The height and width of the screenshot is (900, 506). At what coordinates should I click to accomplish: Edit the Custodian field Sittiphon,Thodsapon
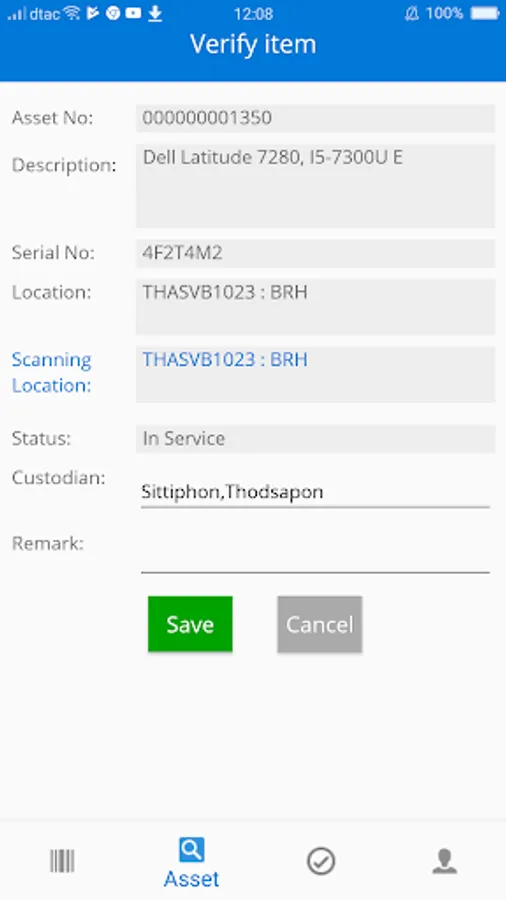coord(315,492)
